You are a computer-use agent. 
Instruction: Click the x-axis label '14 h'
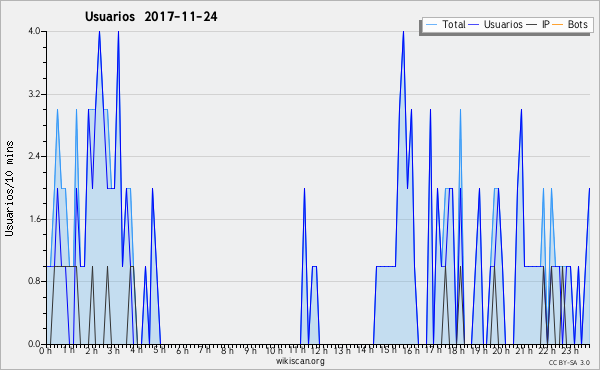coord(365,350)
